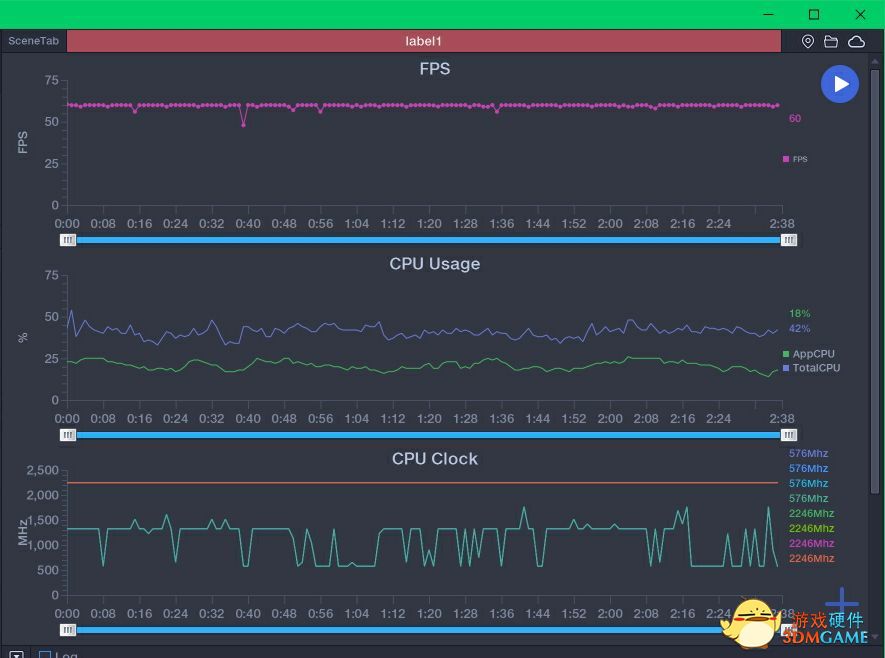Select the SceneTab tab
Viewport: 885px width, 658px height.
(33, 41)
